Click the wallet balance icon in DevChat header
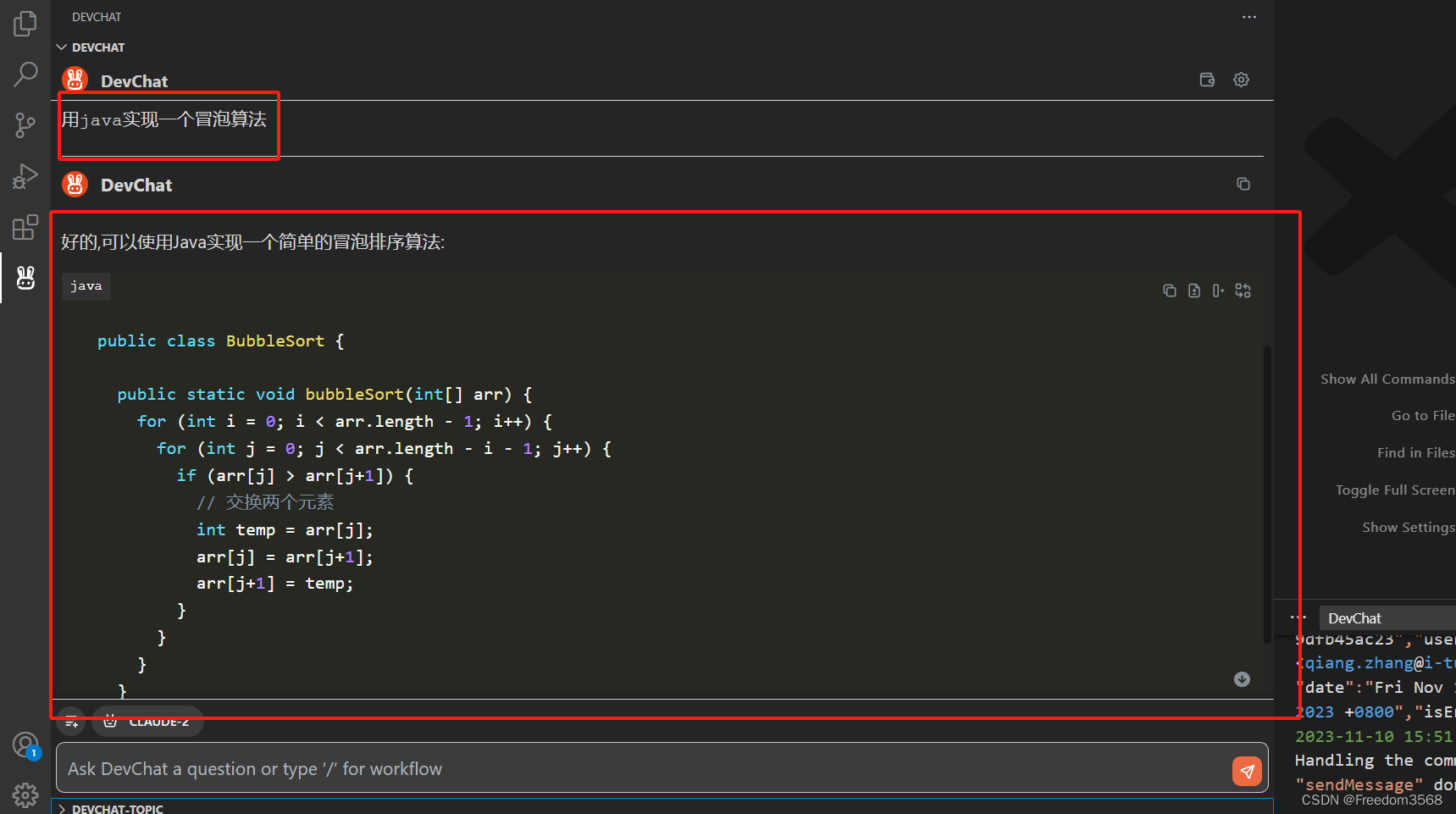 tap(1207, 80)
